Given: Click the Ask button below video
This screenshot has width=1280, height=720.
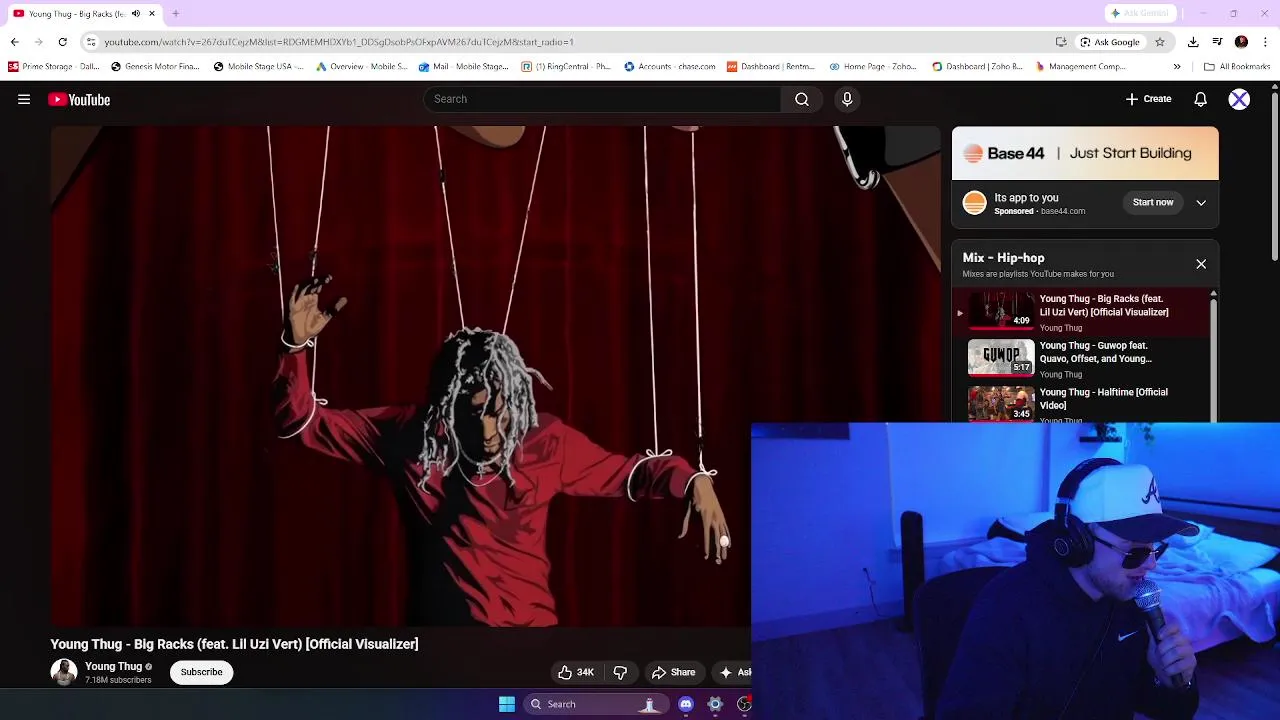Looking at the screenshot, I should (x=735, y=672).
